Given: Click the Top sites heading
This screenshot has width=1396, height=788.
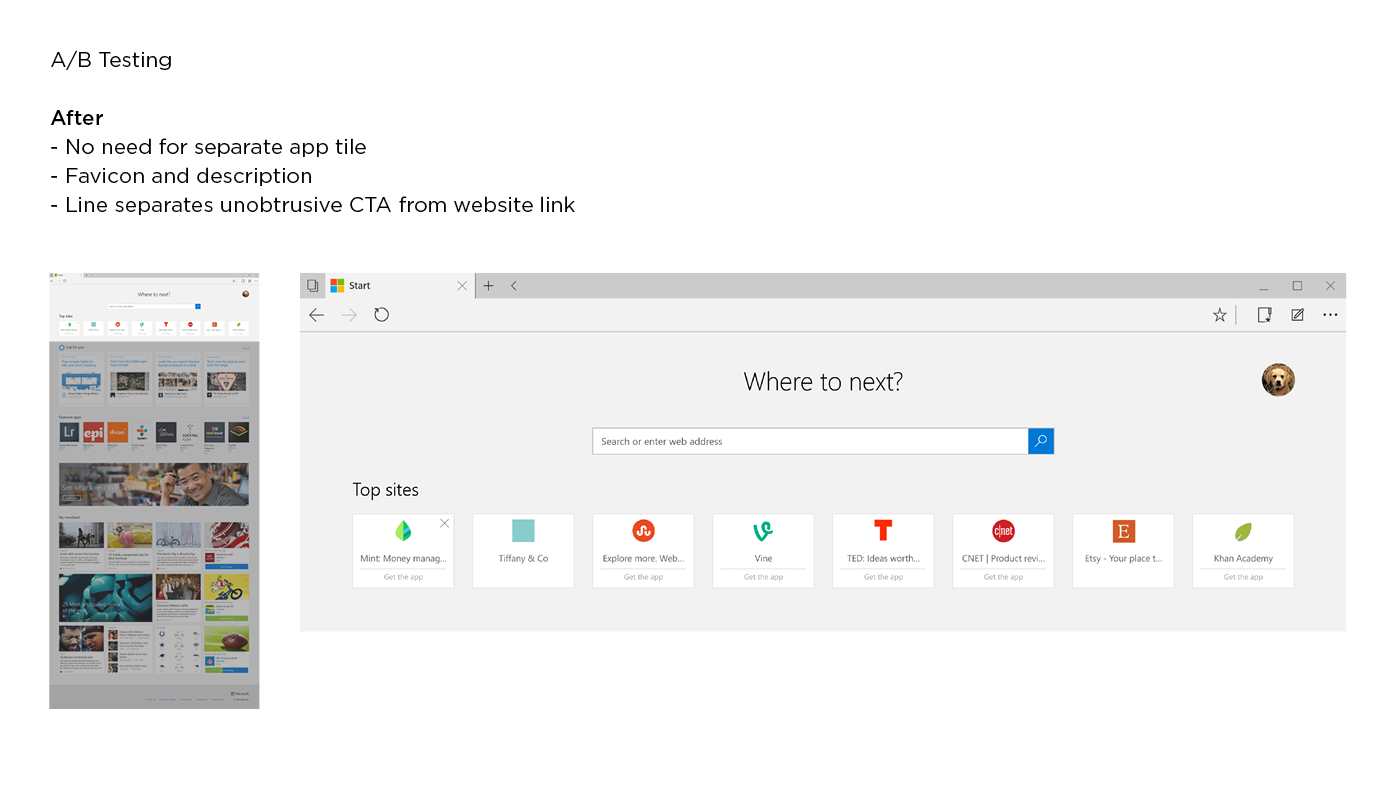Looking at the screenshot, I should point(385,490).
